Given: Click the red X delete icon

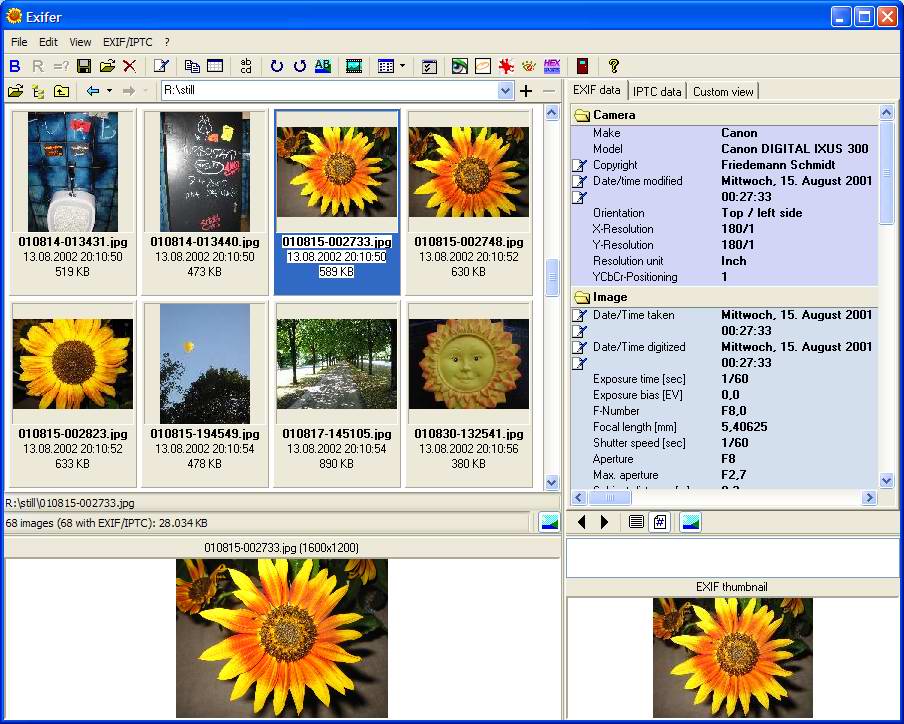Looking at the screenshot, I should [130, 66].
